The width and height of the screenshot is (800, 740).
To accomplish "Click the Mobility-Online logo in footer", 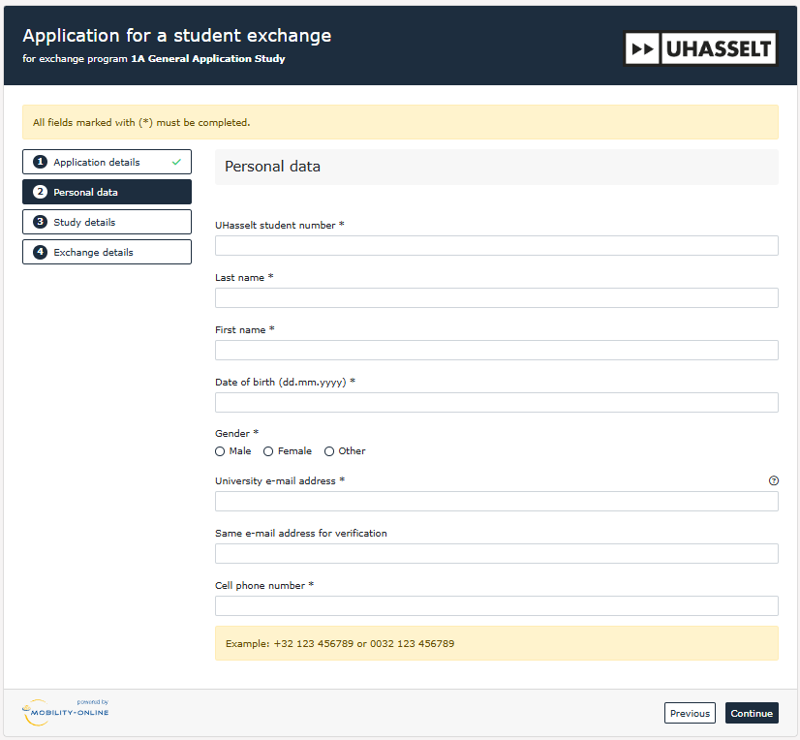I will click(66, 709).
